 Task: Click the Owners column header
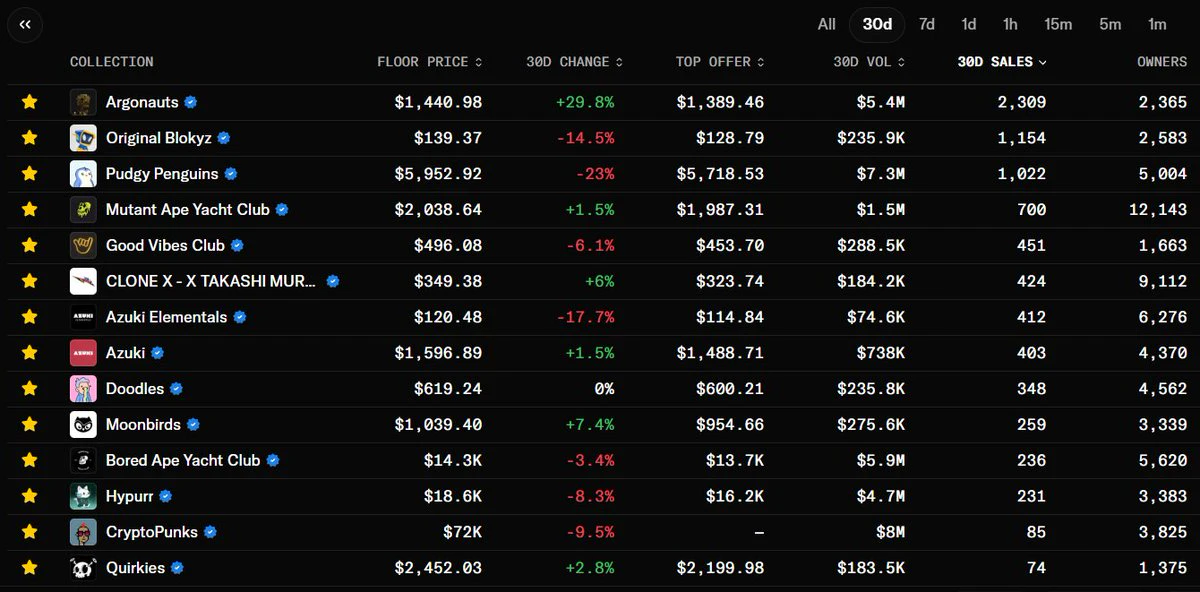click(x=1162, y=62)
